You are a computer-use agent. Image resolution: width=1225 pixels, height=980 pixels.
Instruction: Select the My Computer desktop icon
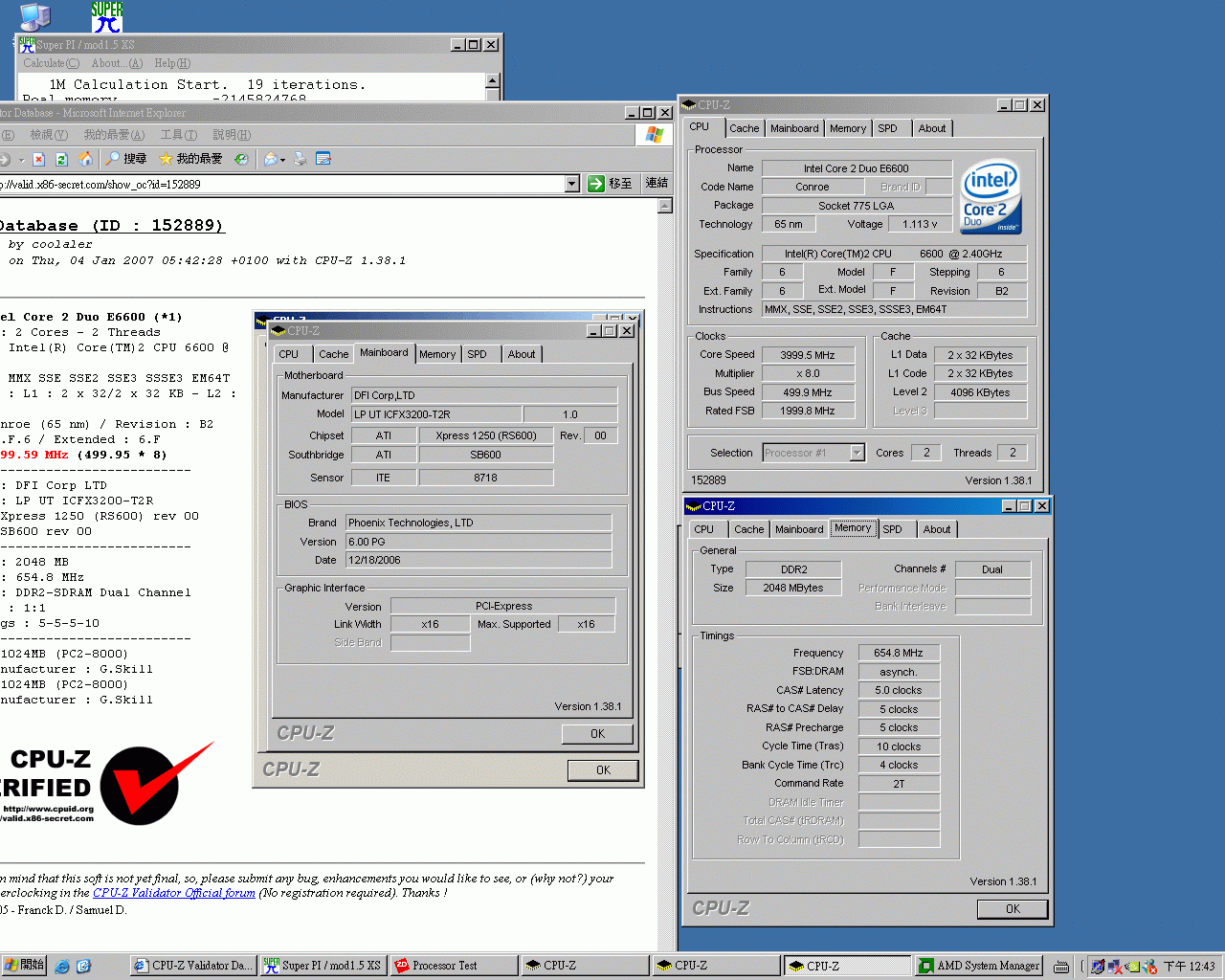click(34, 15)
